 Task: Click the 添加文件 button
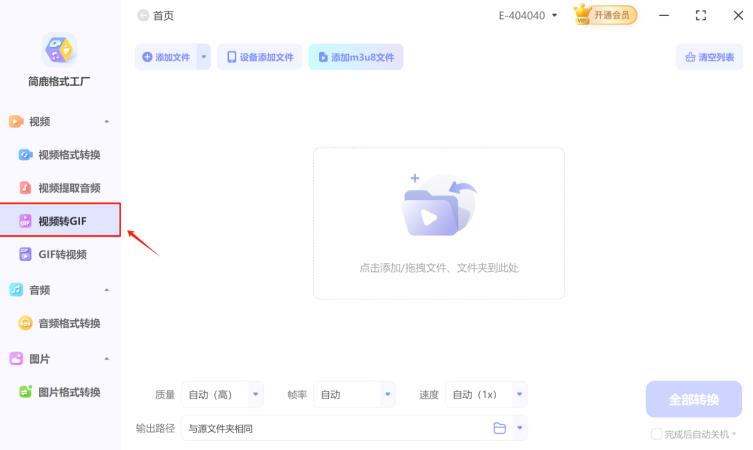tap(166, 57)
